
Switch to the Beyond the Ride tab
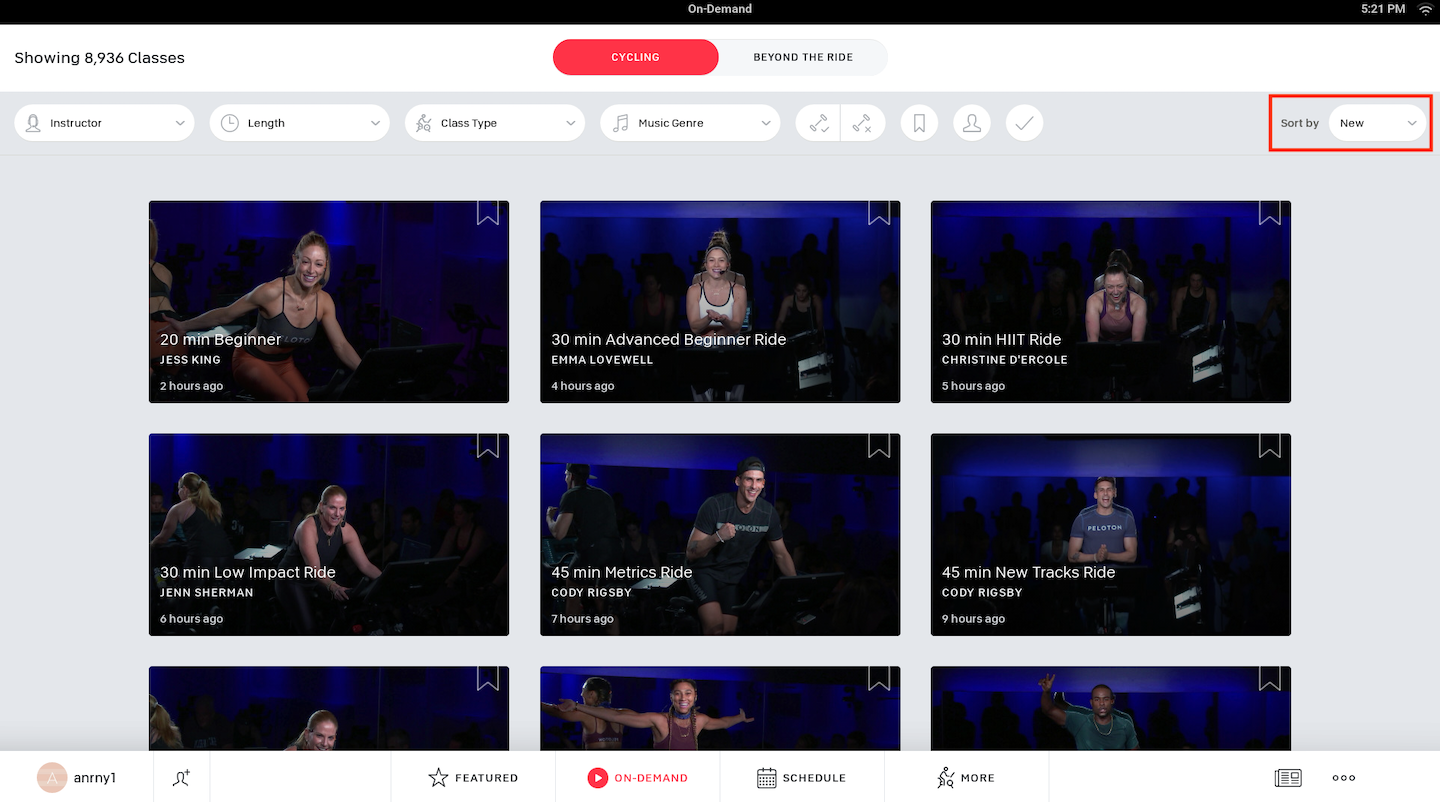(803, 57)
